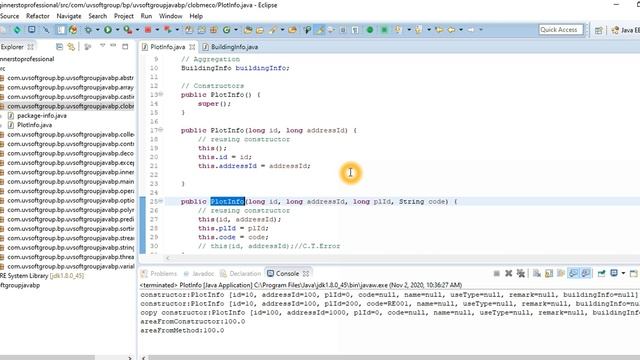640x360 pixels.
Task: Click the Console Terminate square icon
Action: [x=497, y=273]
